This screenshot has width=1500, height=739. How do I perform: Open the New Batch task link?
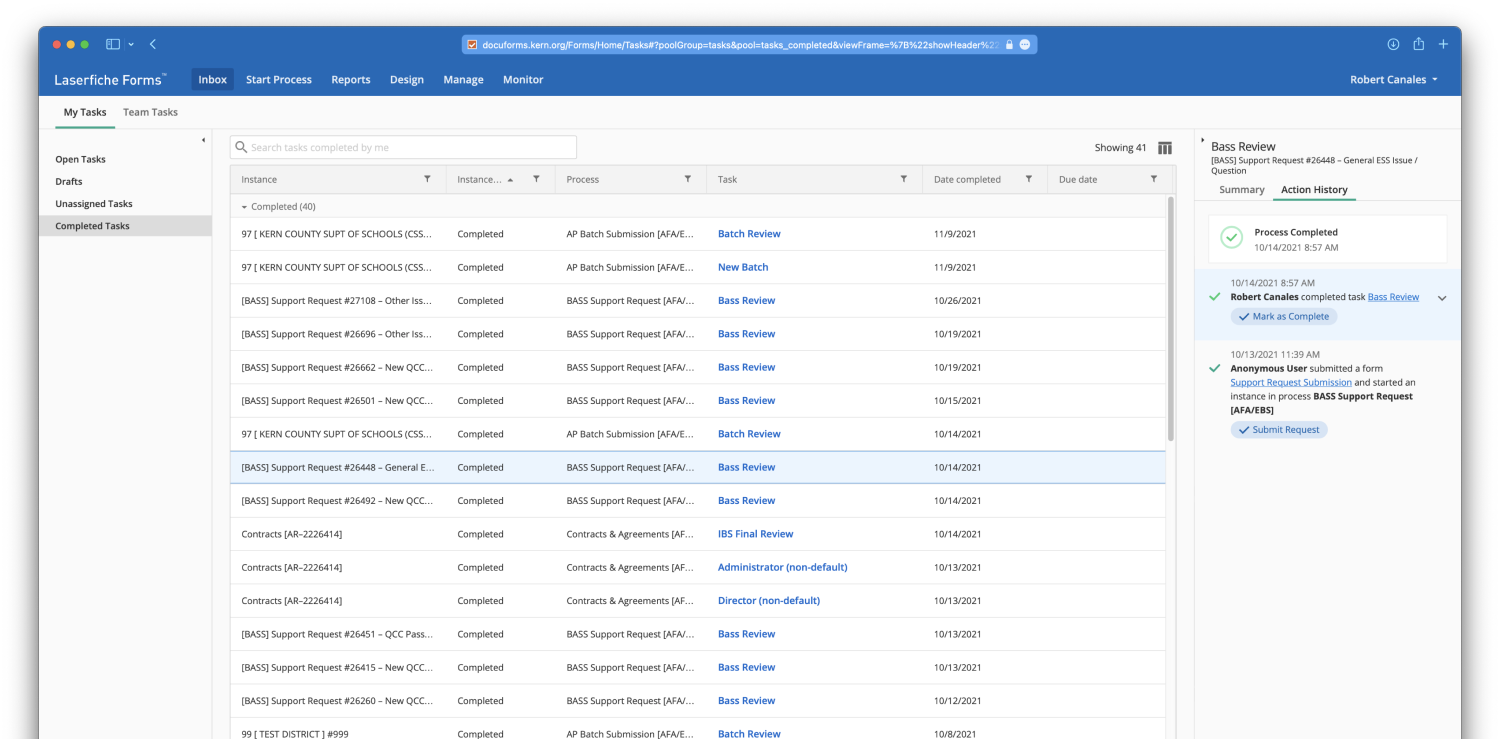[743, 267]
